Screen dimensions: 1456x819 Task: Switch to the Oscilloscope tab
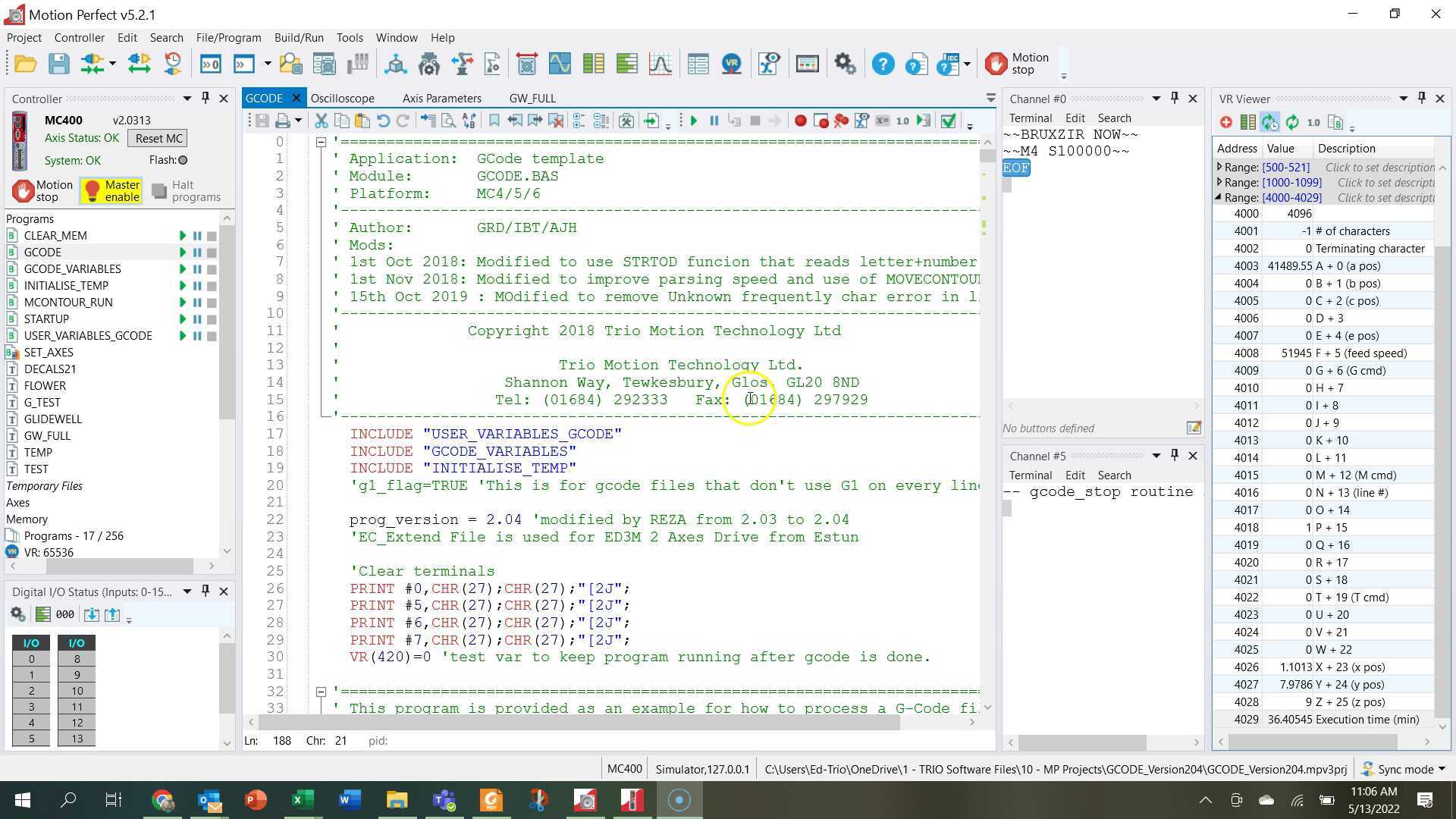[342, 98]
